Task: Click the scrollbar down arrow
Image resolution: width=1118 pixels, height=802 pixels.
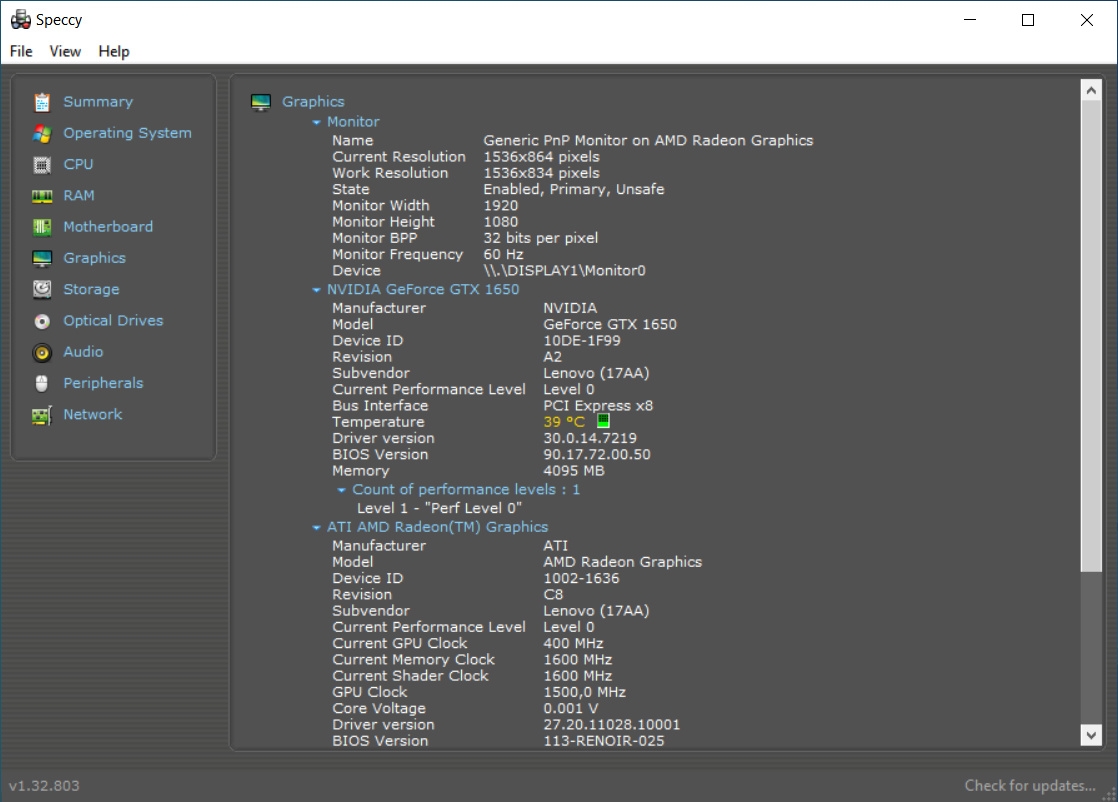Action: tap(1091, 735)
